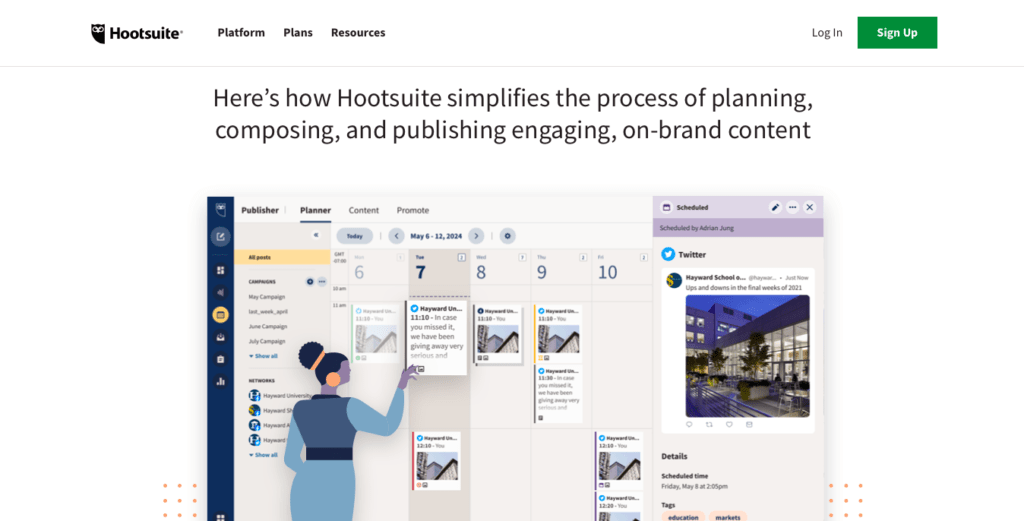The image size is (1024, 521).
Task: Add a new campaign with plus icon
Action: 310,281
